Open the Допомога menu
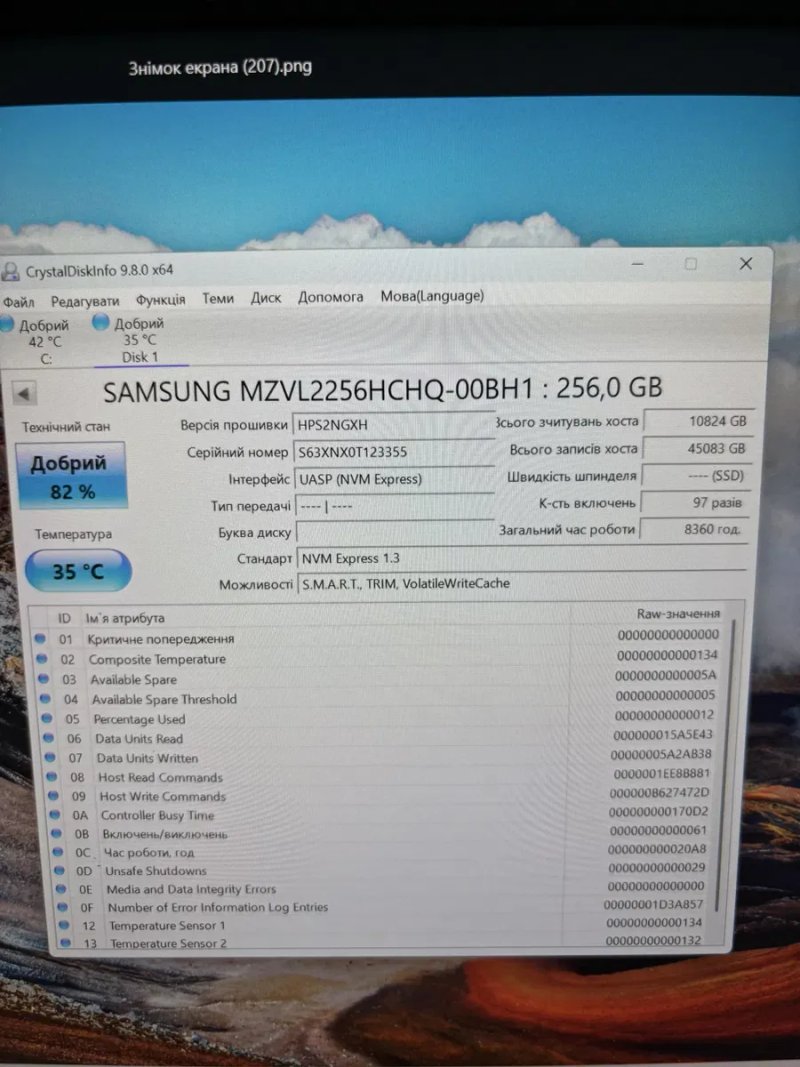Screen dimensions: 800x1067 pyautogui.click(x=331, y=297)
